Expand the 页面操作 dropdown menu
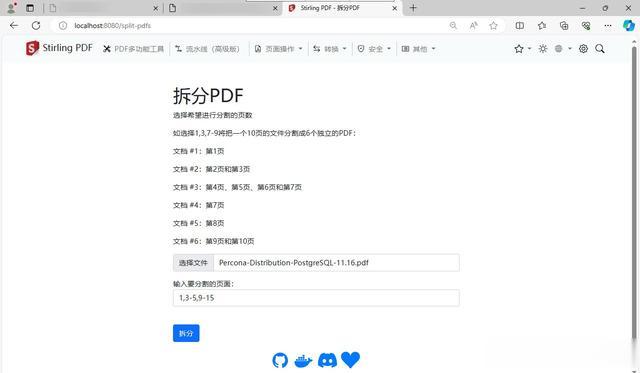Screen dimensions: 640x373 point(278,49)
